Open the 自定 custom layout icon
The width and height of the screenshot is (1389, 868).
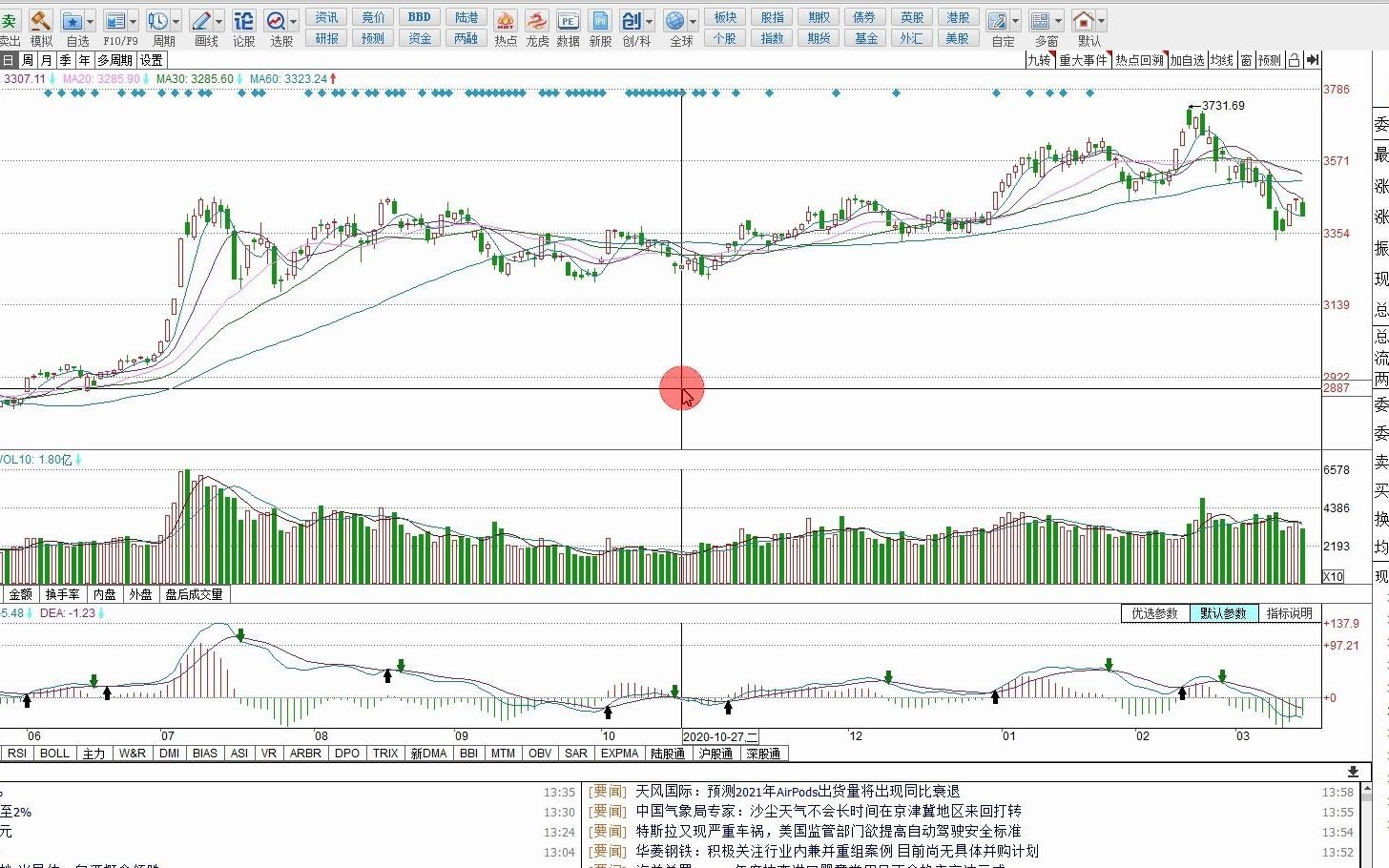(997, 20)
